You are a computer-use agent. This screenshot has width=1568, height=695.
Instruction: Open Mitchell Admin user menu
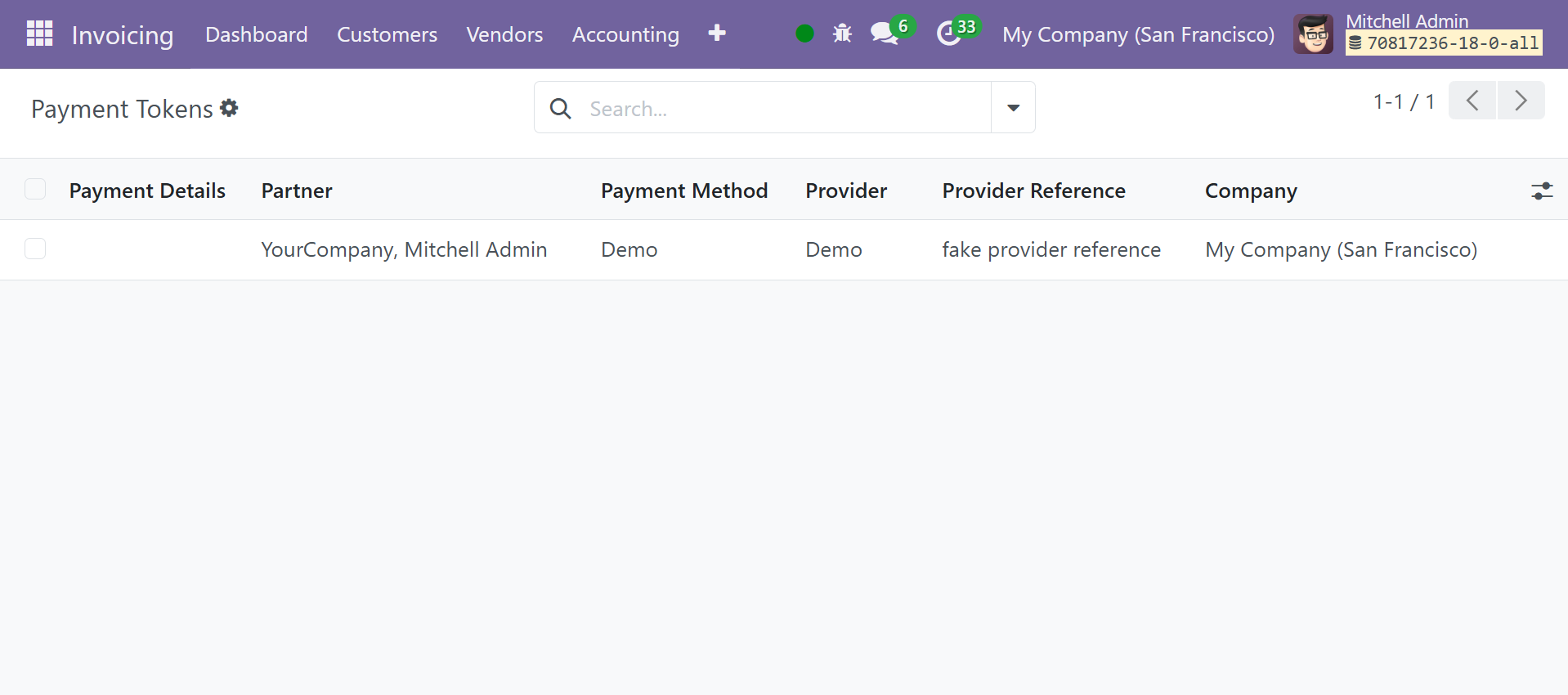(x=1418, y=34)
